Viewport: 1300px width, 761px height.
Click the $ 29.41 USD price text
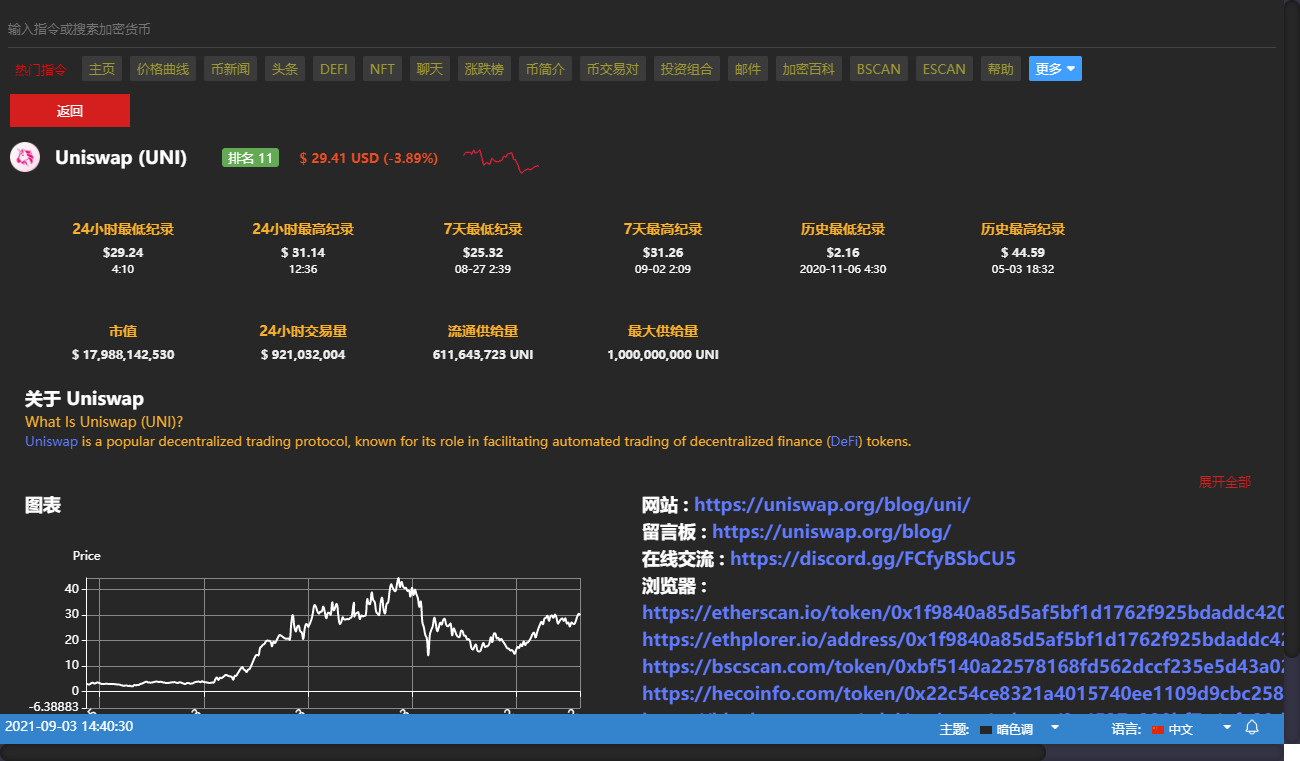[368, 158]
